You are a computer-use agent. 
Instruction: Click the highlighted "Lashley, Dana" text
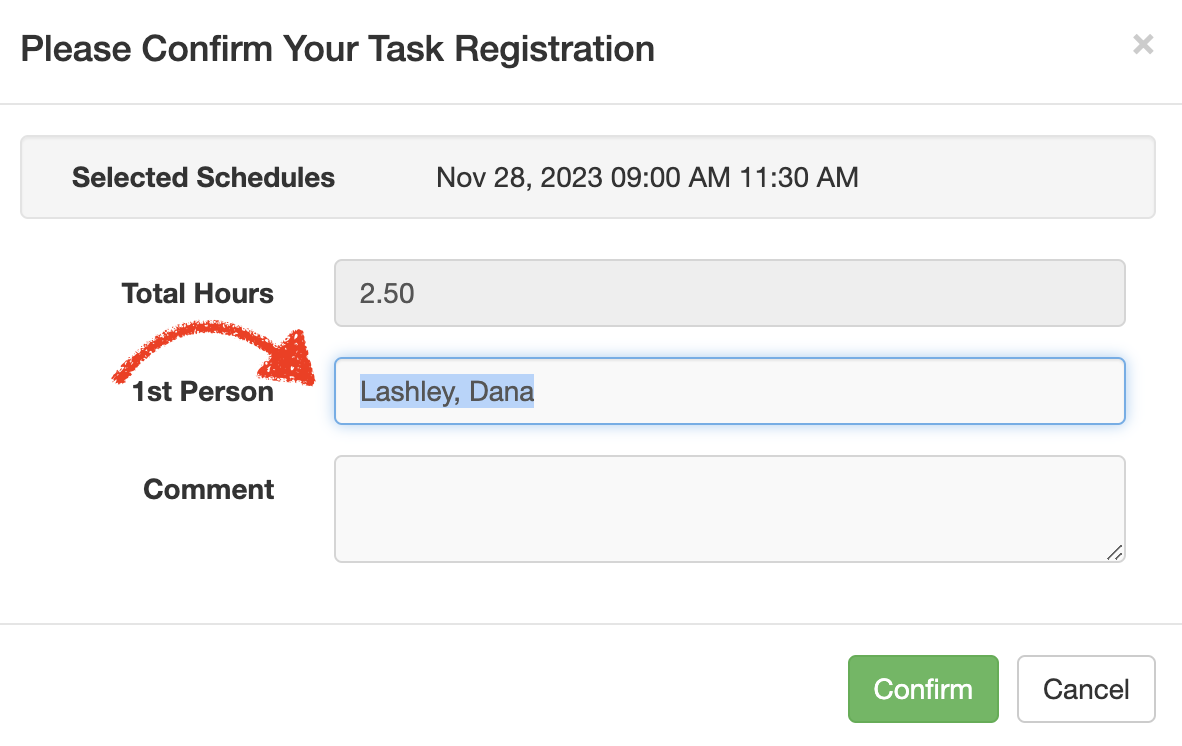tap(447, 391)
